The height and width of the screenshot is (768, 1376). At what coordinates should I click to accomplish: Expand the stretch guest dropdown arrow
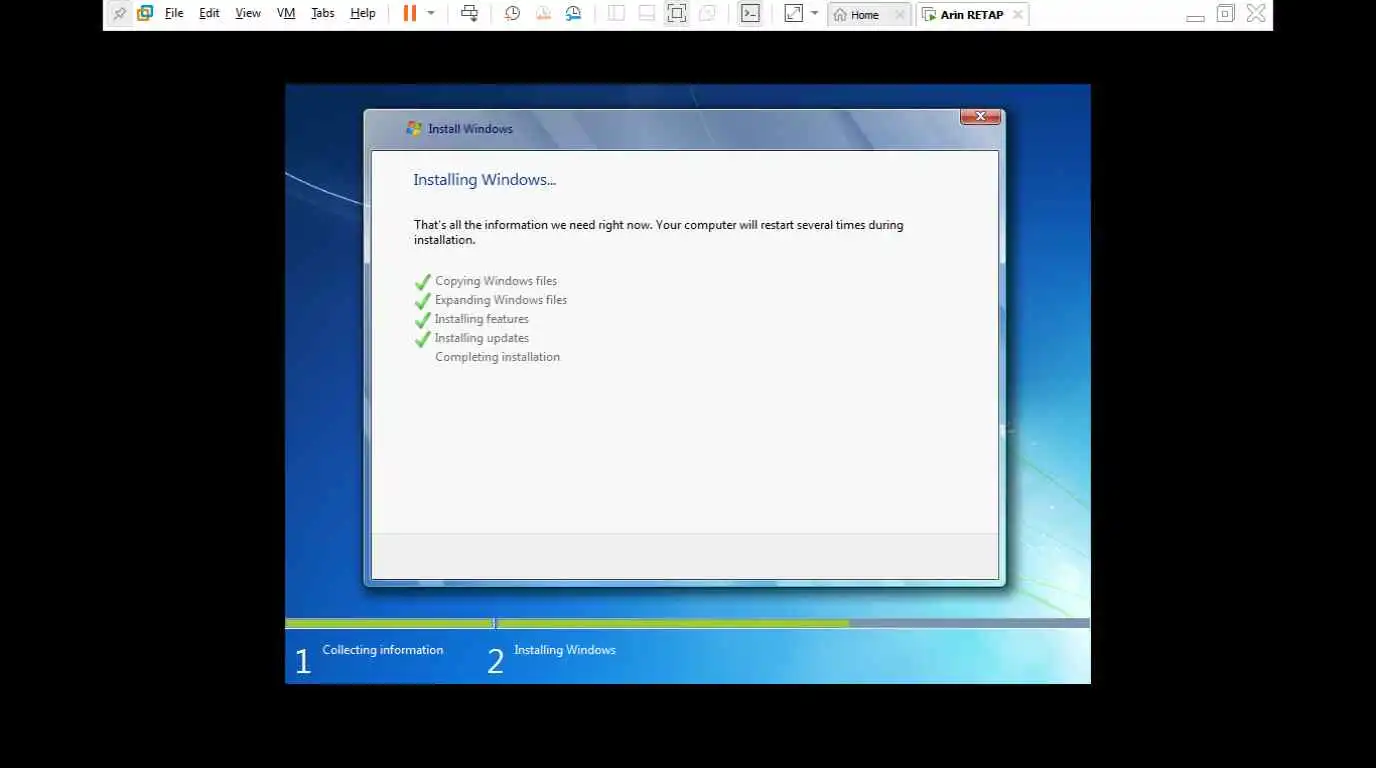coord(814,14)
